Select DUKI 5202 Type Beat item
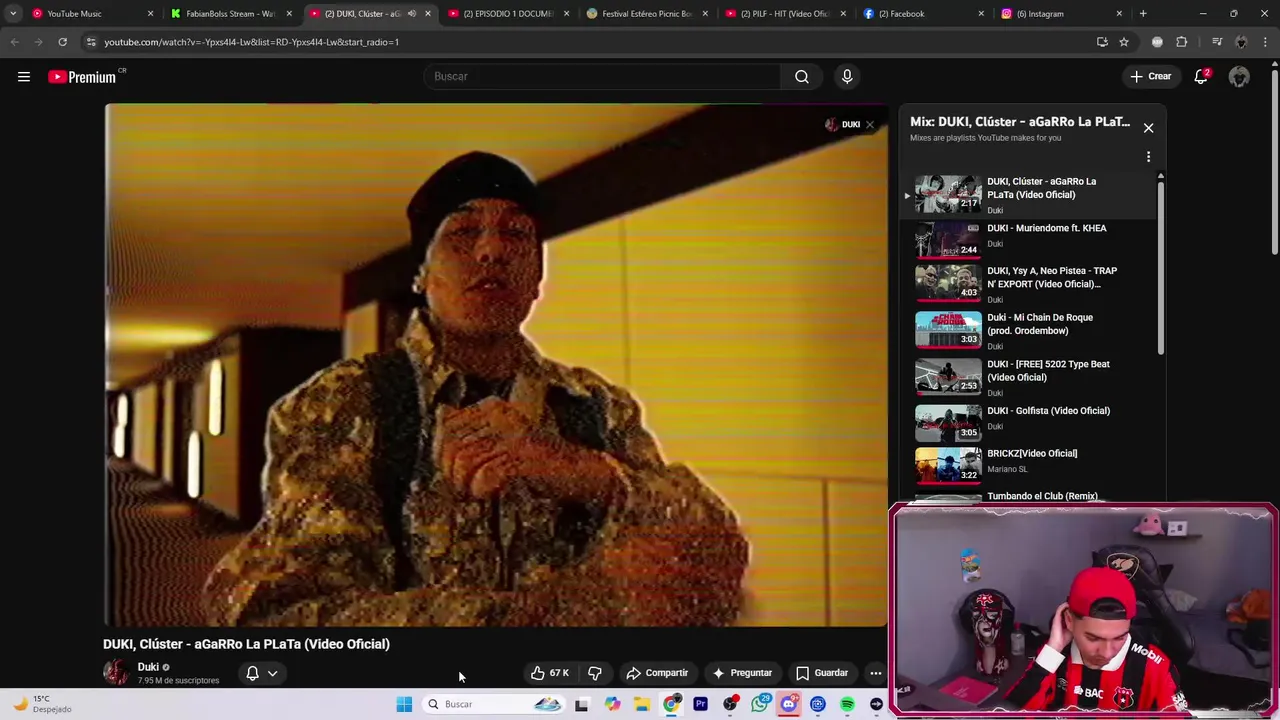The width and height of the screenshot is (1280, 720). coord(1030,377)
